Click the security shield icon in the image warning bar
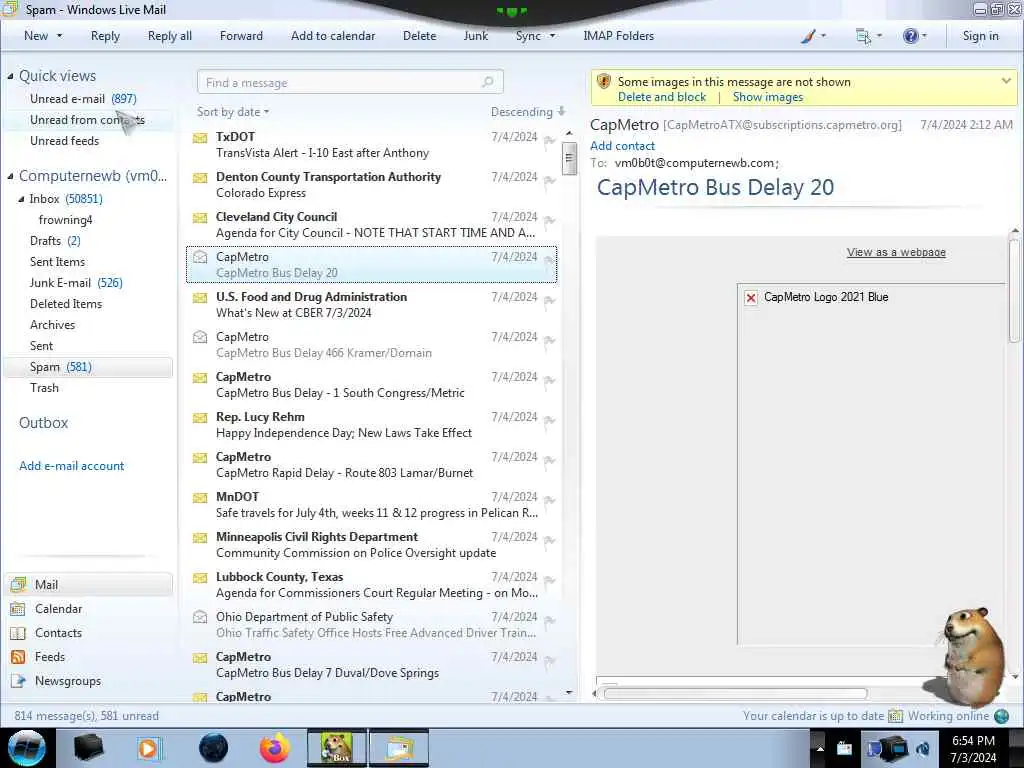Image resolution: width=1024 pixels, height=768 pixels. click(x=604, y=82)
